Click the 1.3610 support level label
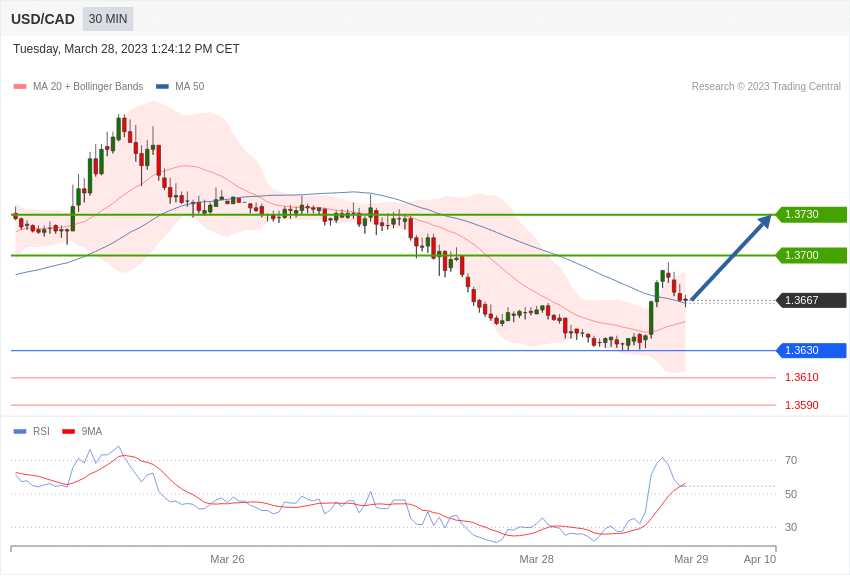Viewport: 850px width, 576px height. pyautogui.click(x=802, y=377)
